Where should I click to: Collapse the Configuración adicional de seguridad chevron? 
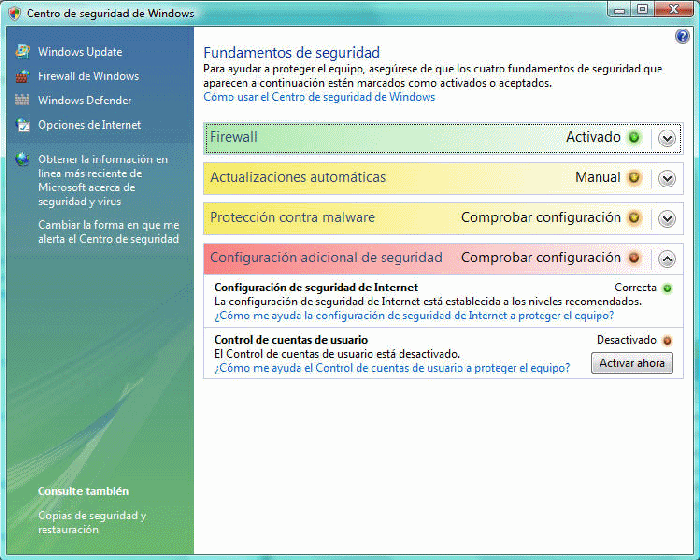tap(667, 259)
